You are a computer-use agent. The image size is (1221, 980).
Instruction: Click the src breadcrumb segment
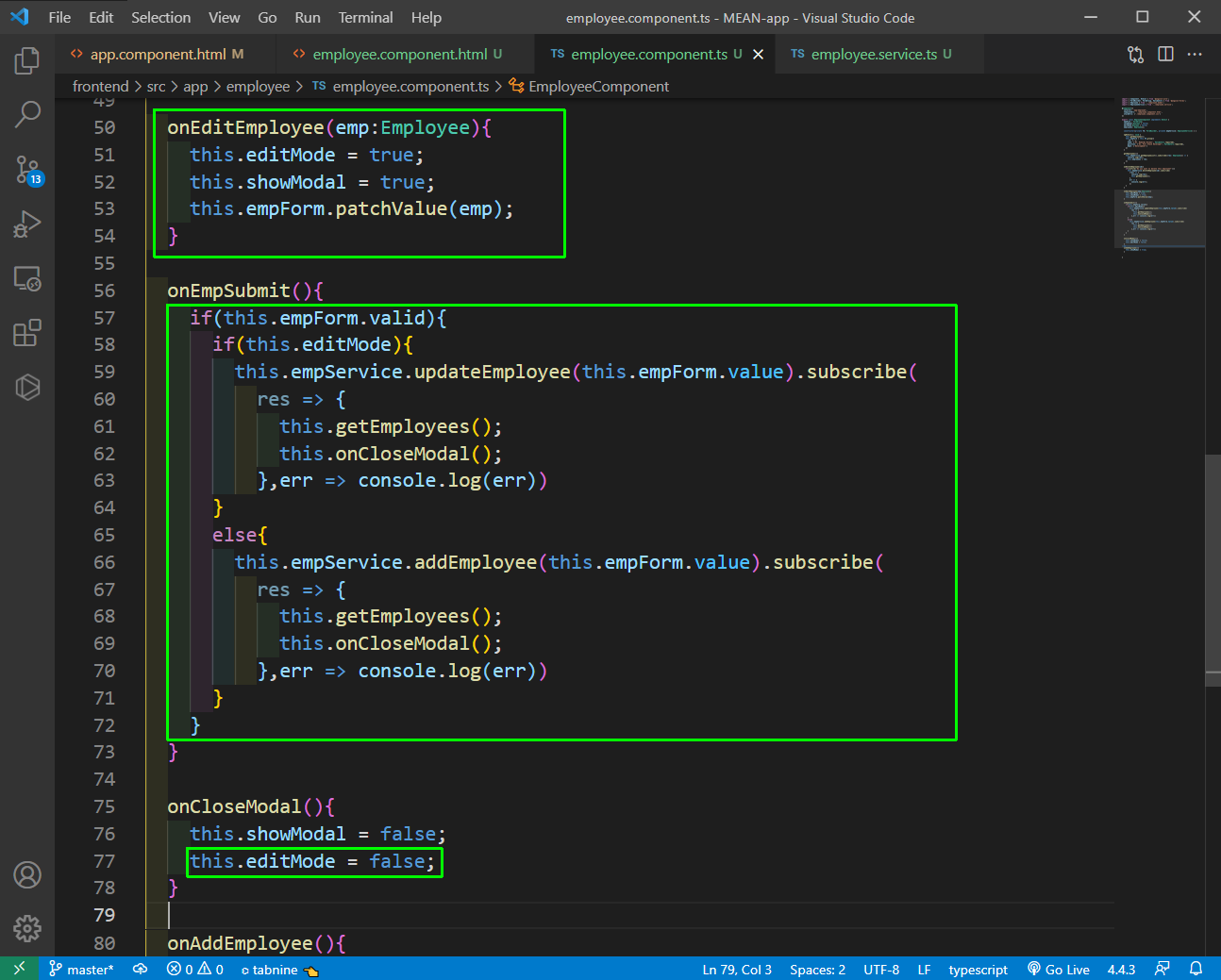[x=156, y=87]
